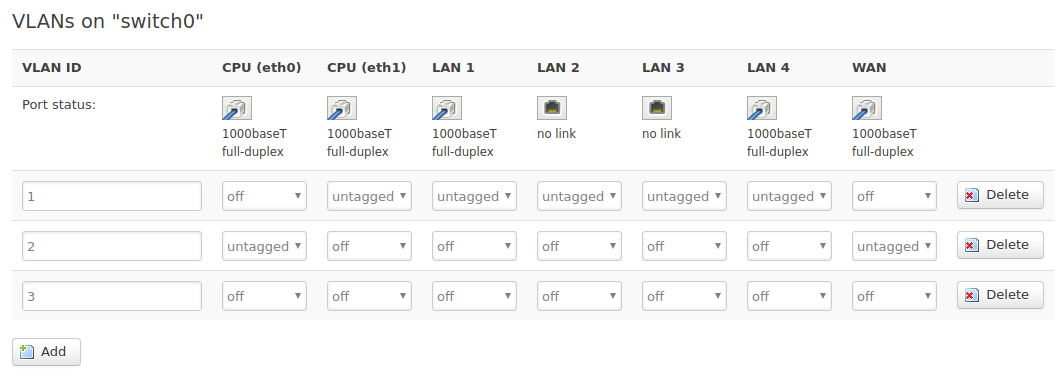Click the LAN 2 no-link port icon
1058x379 pixels.
(x=552, y=108)
